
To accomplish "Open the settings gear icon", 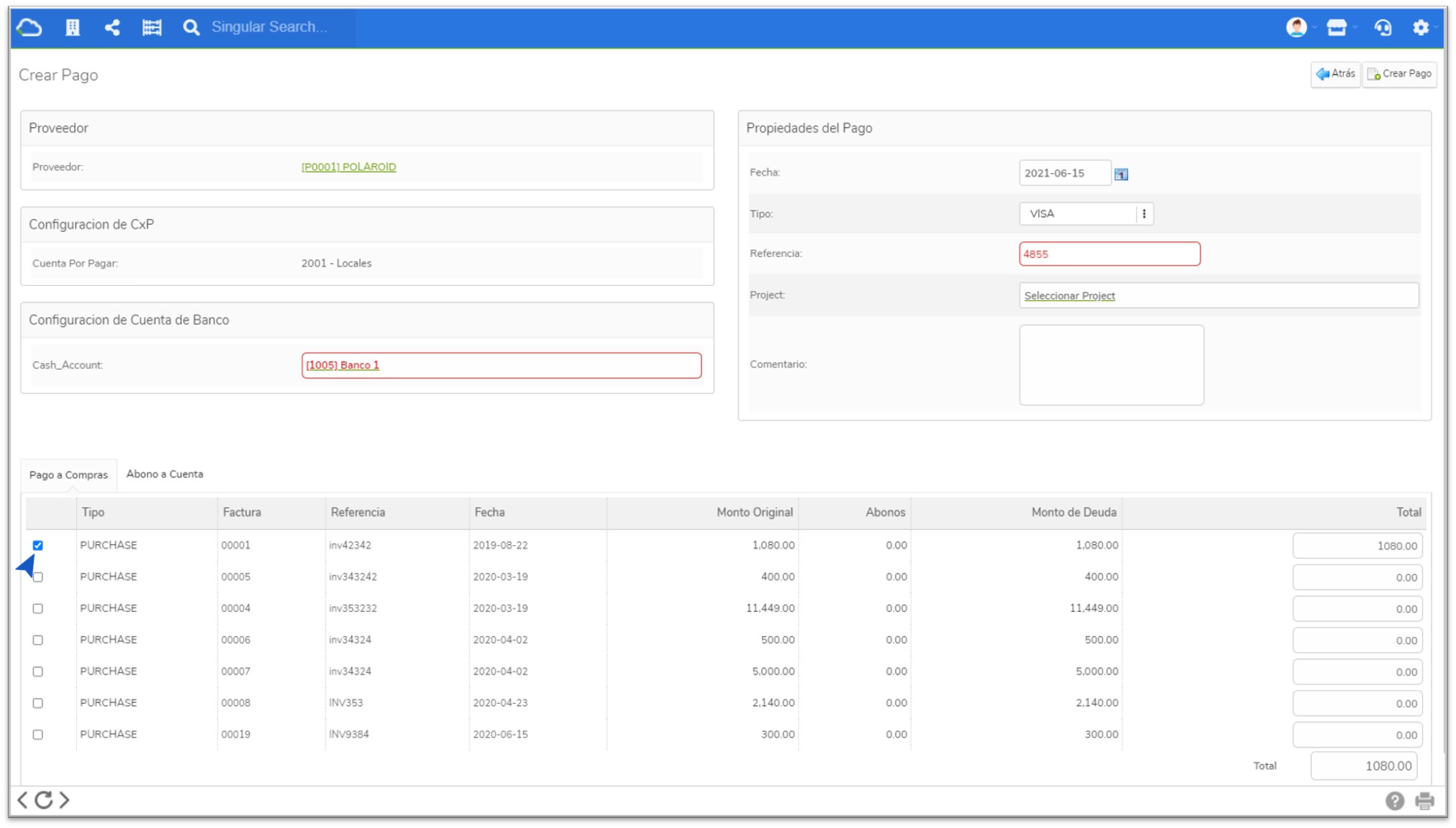I will click(x=1421, y=27).
